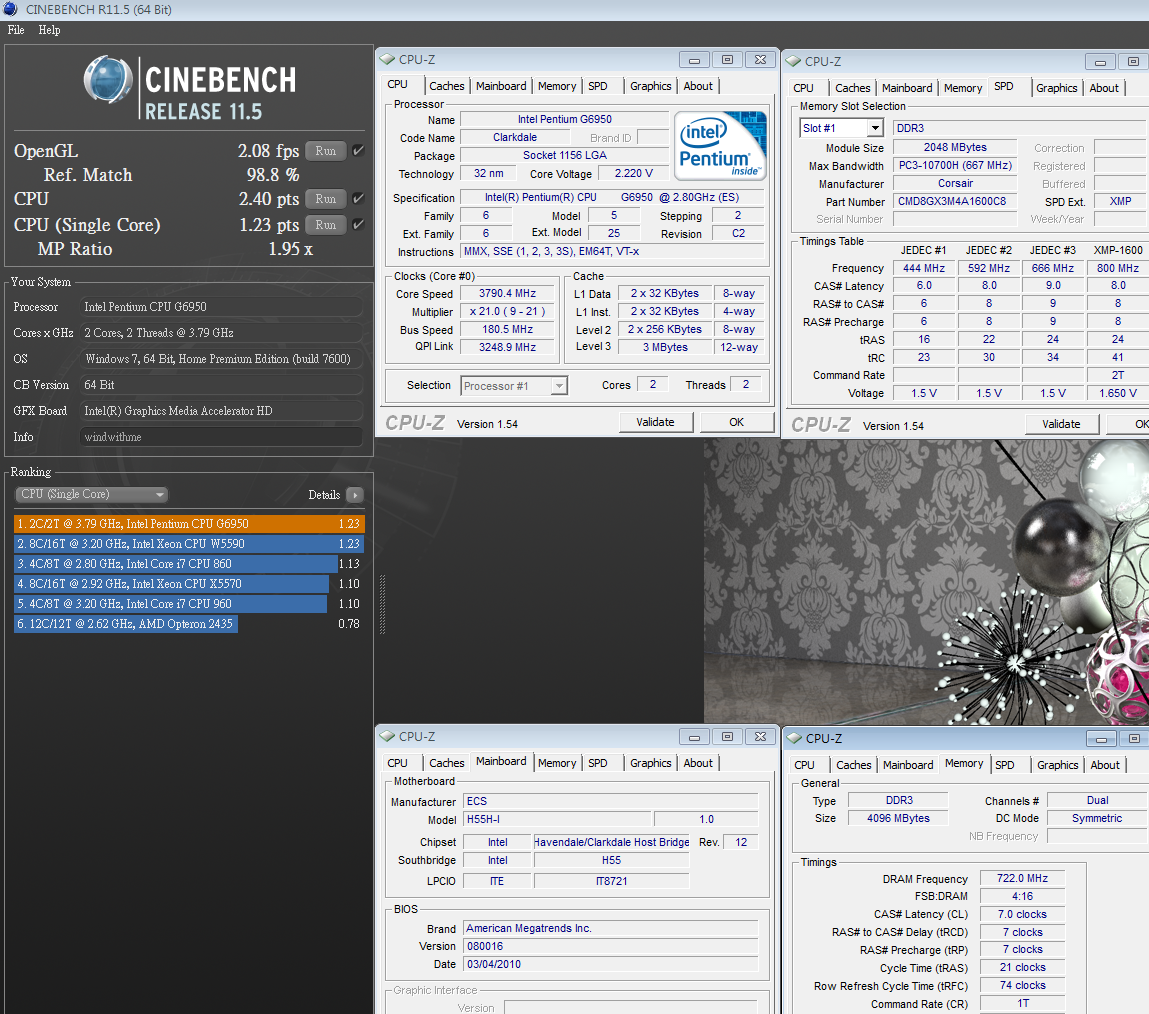The height and width of the screenshot is (1014, 1149).
Task: Run the OpenGL benchmark
Action: (x=325, y=151)
